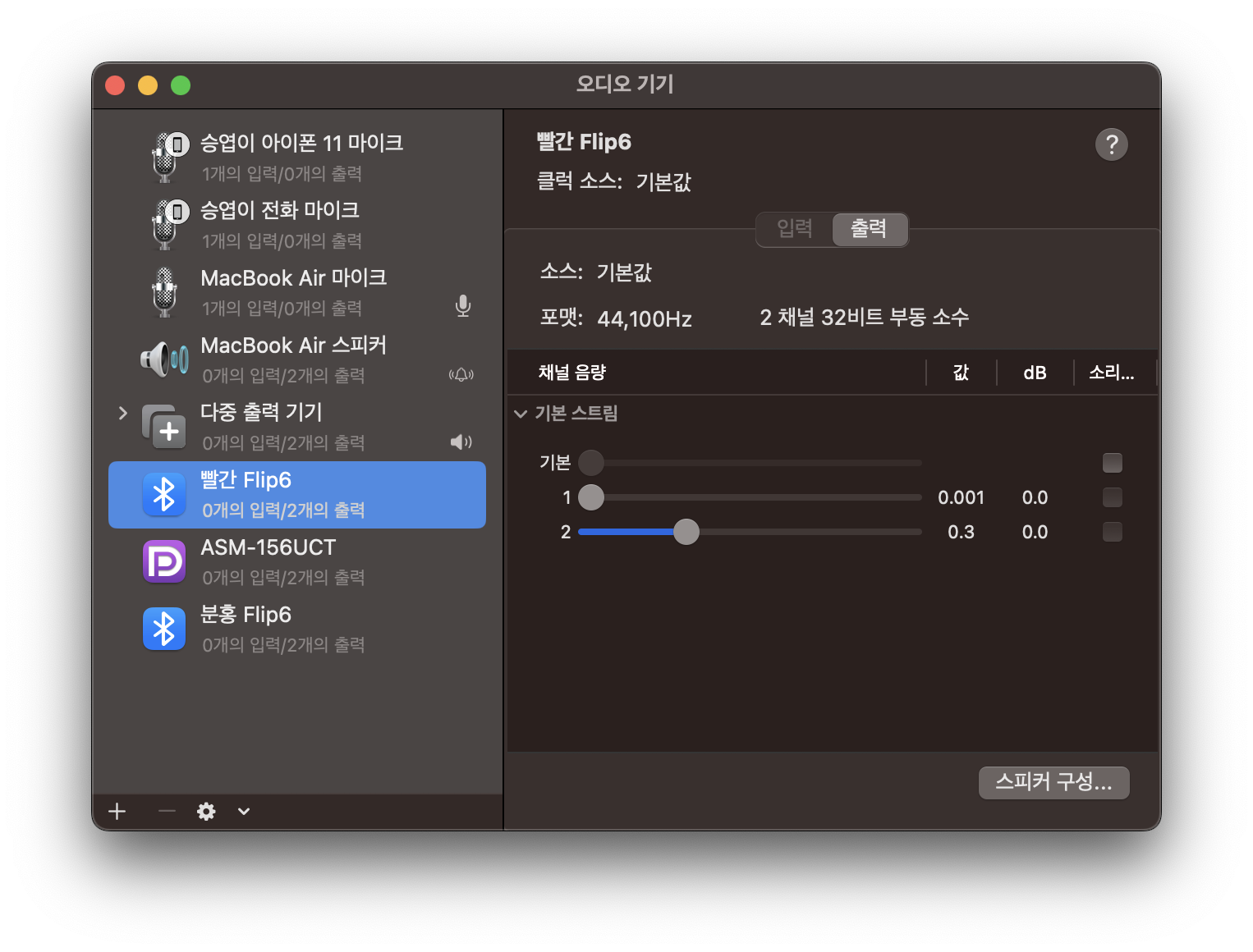Open the help question mark button
Screen dimensions: 1253x952
(1112, 144)
